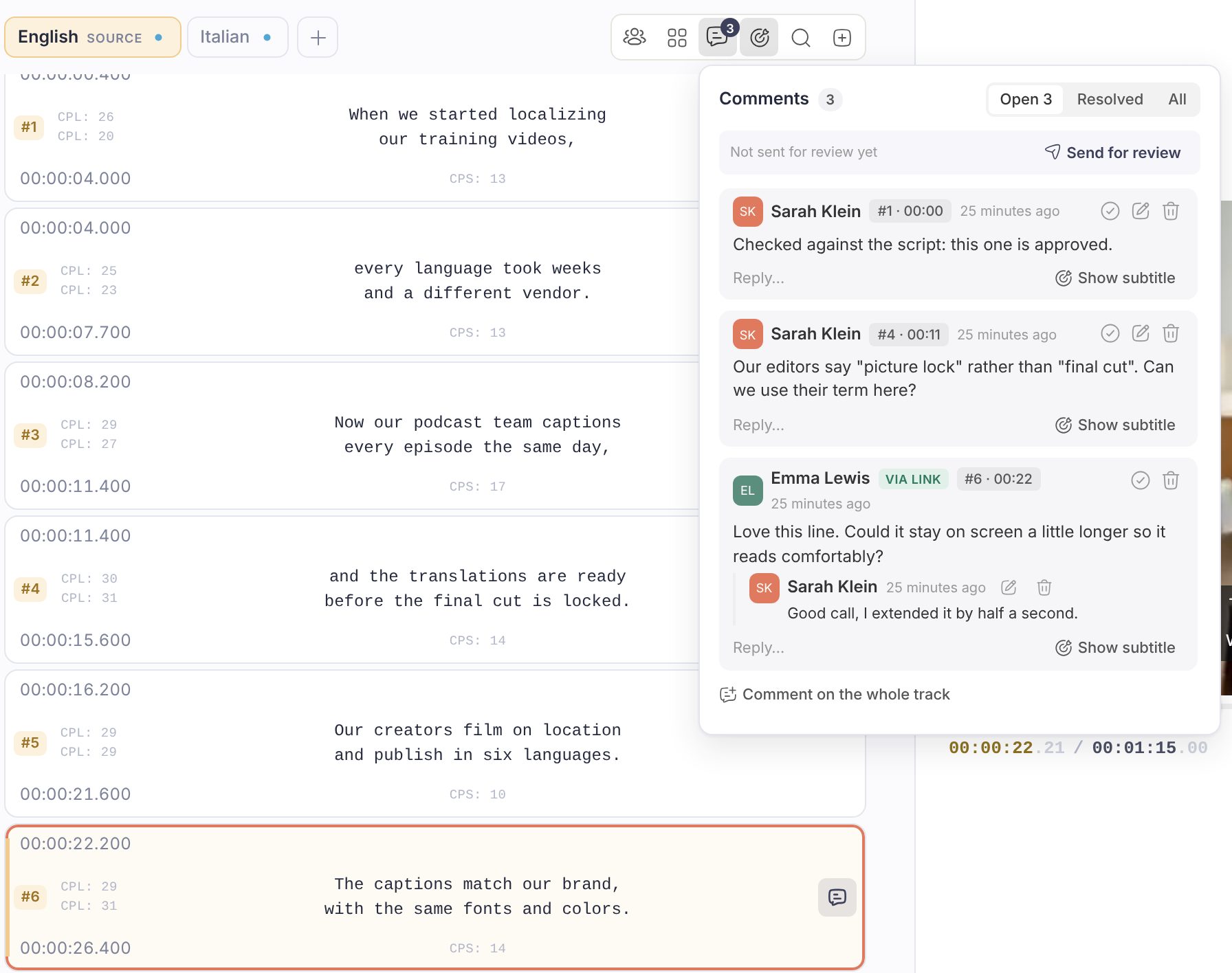
Task: Click the #5 subtitle number badge
Action: [x=30, y=743]
